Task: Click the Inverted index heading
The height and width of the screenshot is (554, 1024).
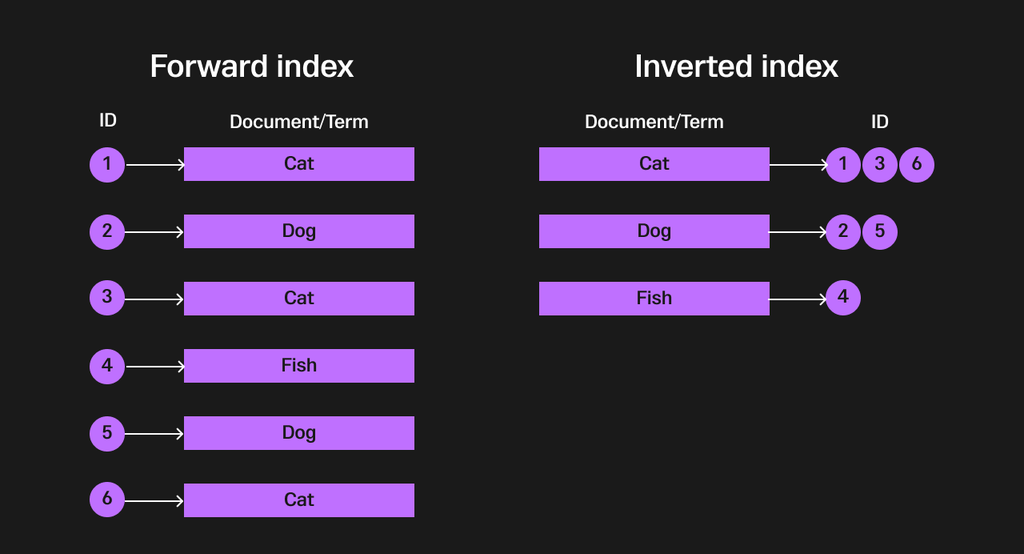Action: pyautogui.click(x=736, y=67)
